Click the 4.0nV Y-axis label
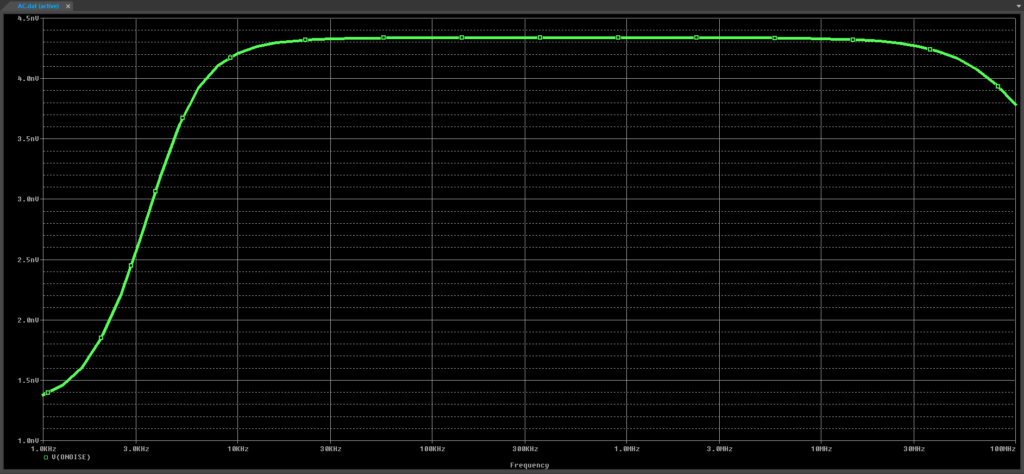The width and height of the screenshot is (1024, 474). point(28,78)
